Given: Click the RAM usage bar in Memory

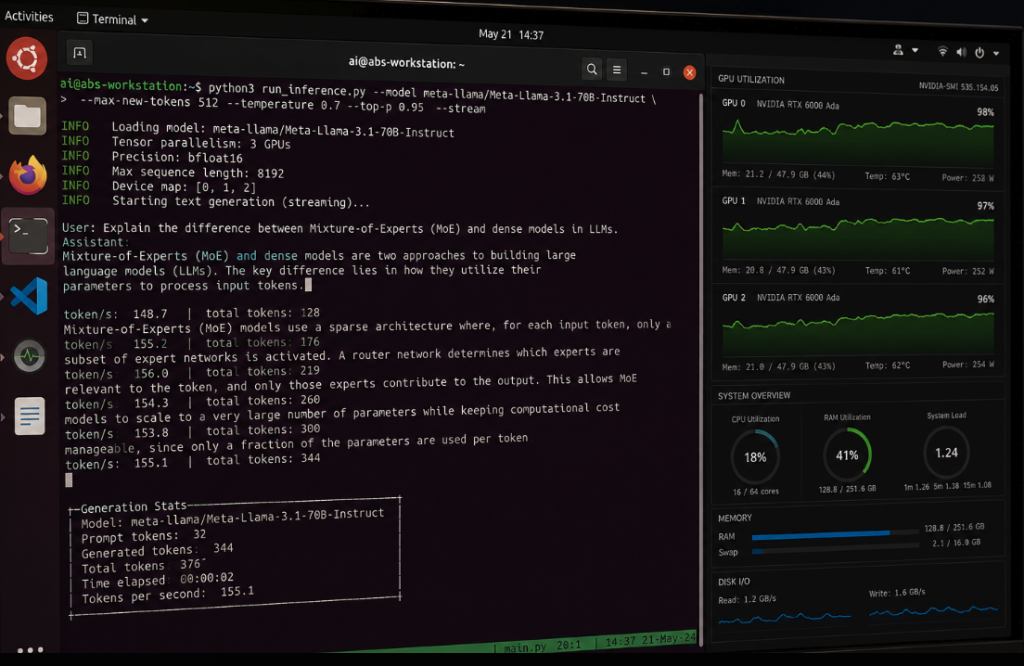Looking at the screenshot, I should tap(835, 535).
